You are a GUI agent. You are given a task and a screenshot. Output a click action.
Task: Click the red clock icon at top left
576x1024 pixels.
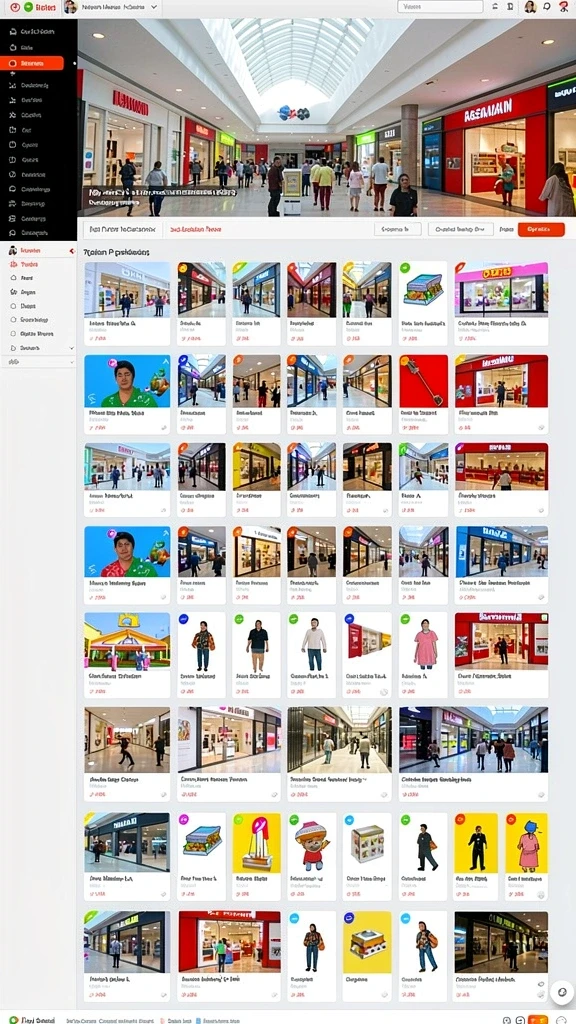point(15,7)
